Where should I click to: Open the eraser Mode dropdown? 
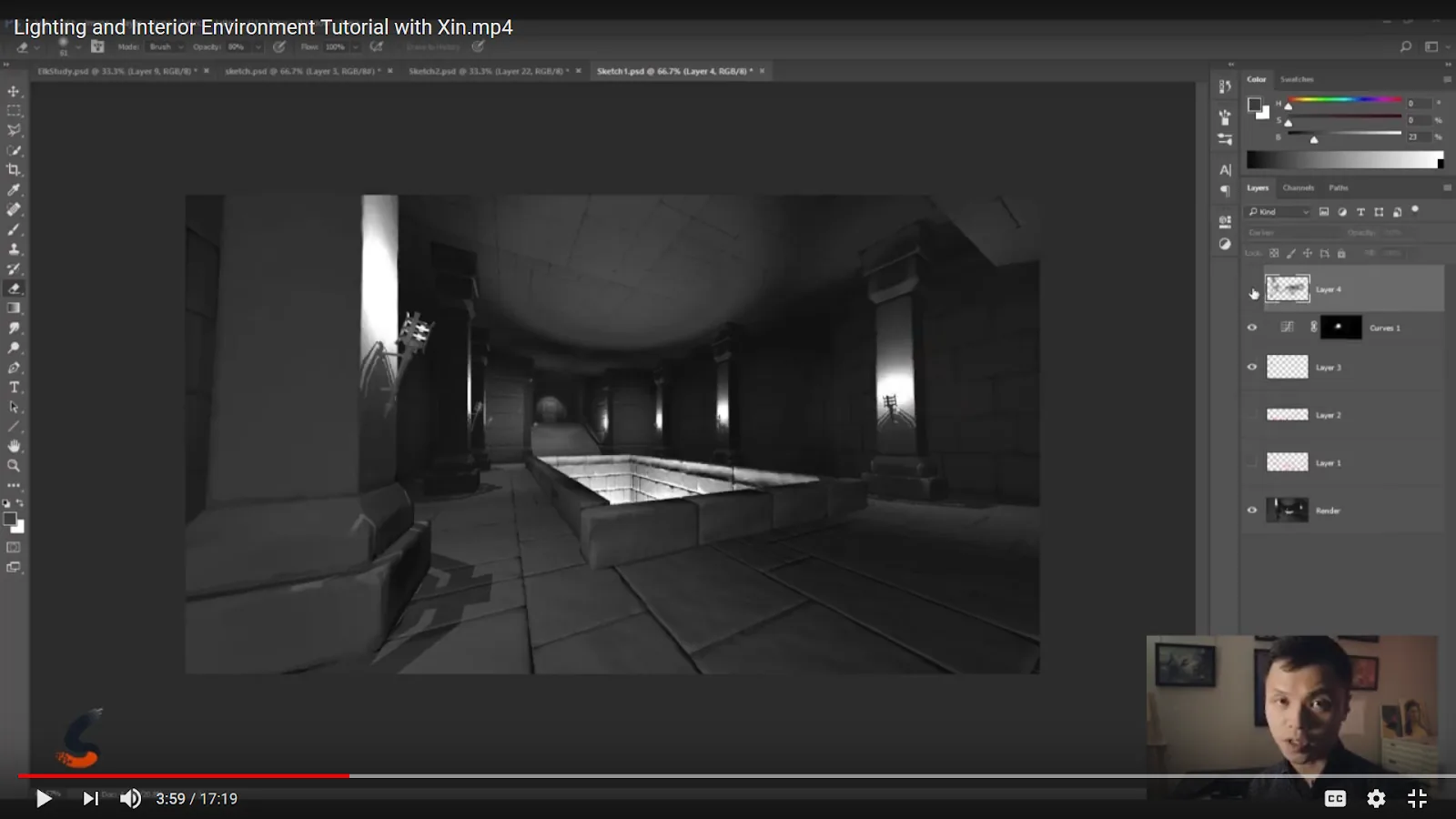[x=167, y=46]
